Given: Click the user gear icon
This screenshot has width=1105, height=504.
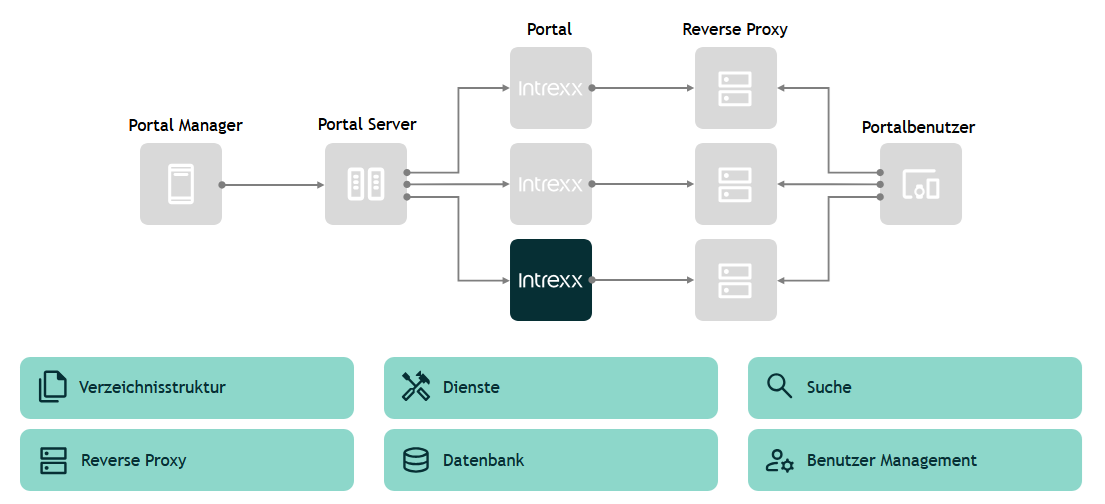Looking at the screenshot, I should 779,460.
